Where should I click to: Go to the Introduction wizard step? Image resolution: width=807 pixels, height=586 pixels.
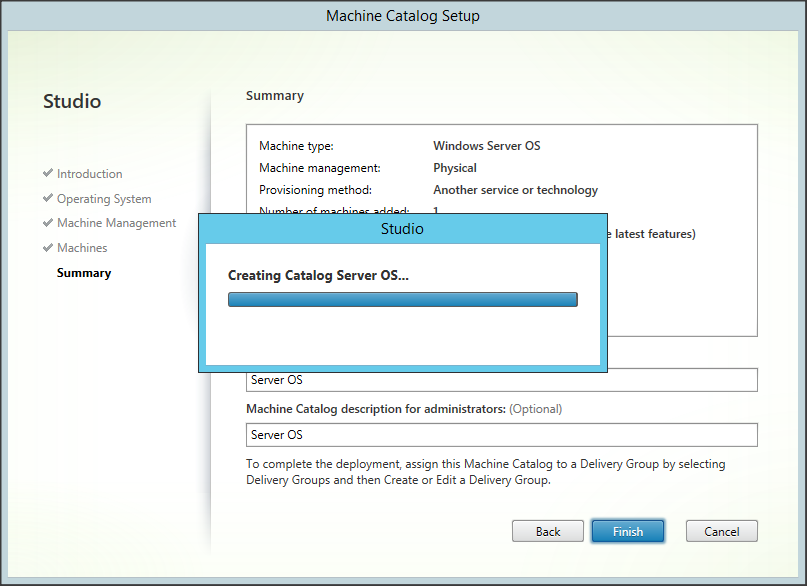click(89, 174)
